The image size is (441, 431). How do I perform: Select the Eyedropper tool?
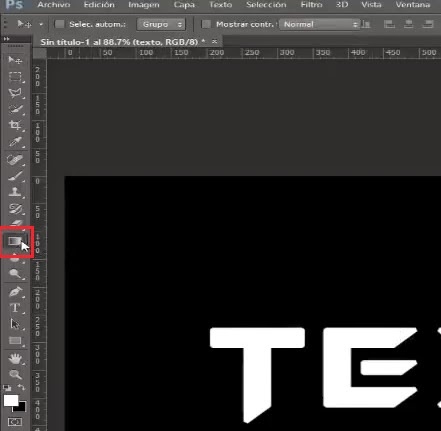(x=15, y=142)
